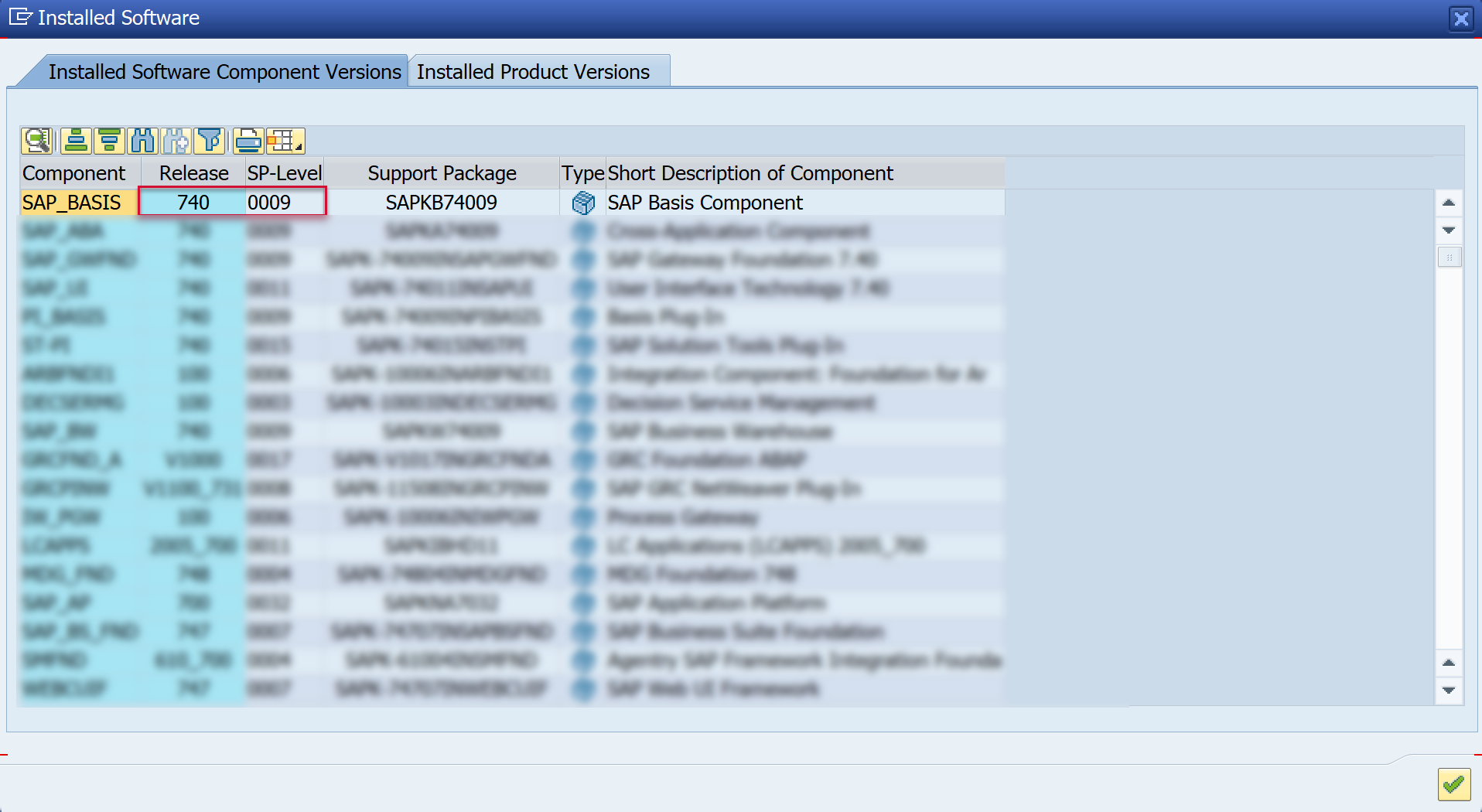Image resolution: width=1482 pixels, height=812 pixels.
Task: Click the SAP_BASIS component type cube icon
Action: (x=583, y=203)
